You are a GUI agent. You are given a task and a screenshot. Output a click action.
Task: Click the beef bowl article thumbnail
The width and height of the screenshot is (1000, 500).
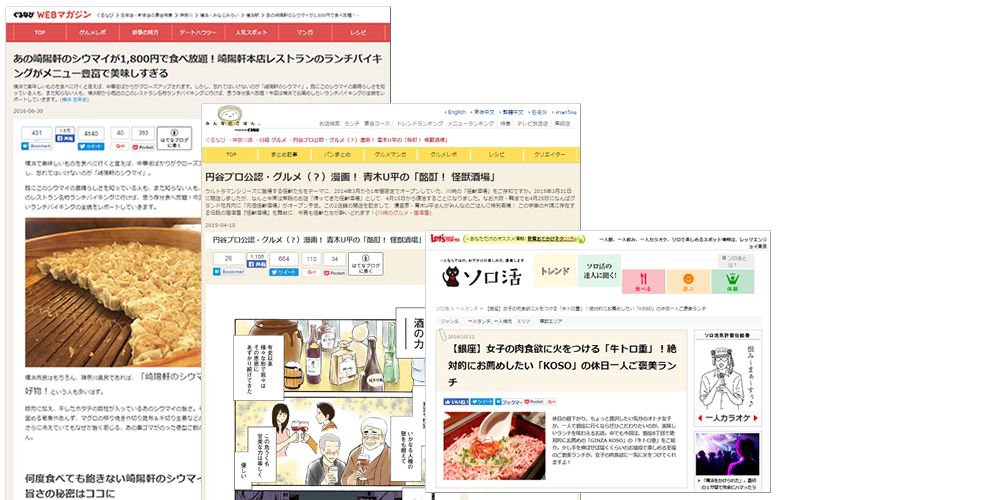coord(480,445)
